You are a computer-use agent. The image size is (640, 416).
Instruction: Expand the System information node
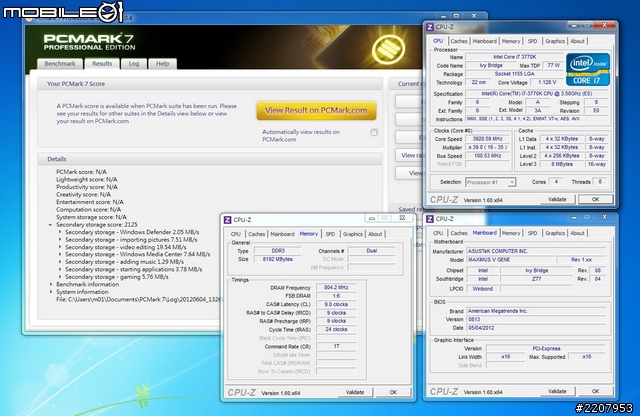click(51, 292)
